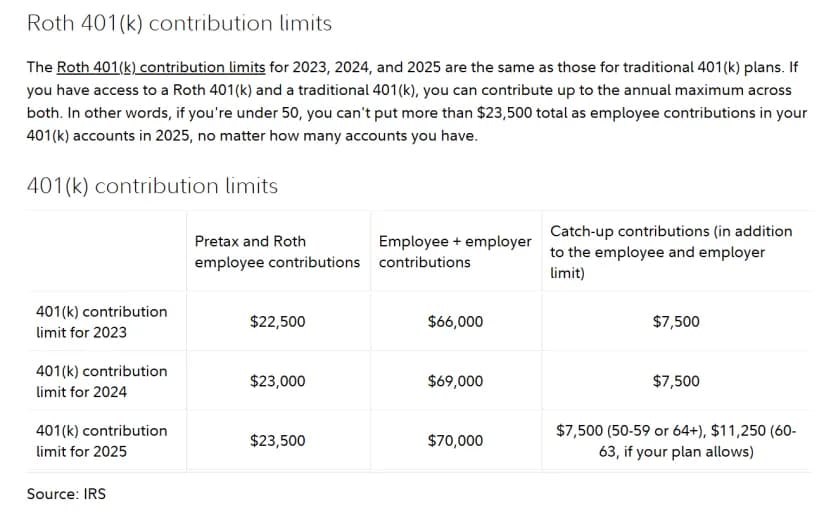Image resolution: width=831 pixels, height=513 pixels.
Task: Click the 401(k) contribution limits table heading
Action: click(152, 186)
